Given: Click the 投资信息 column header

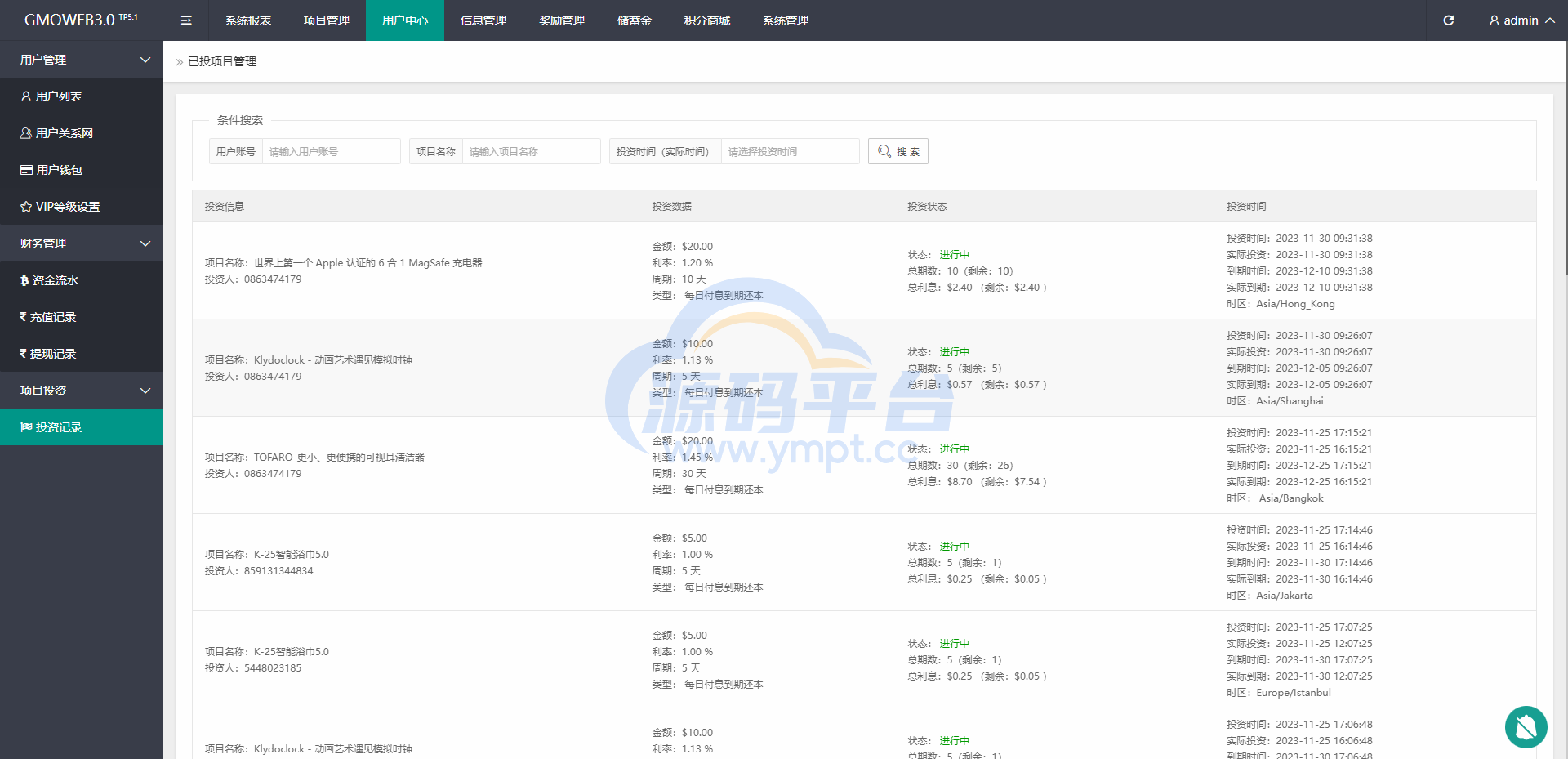Looking at the screenshot, I should [225, 207].
